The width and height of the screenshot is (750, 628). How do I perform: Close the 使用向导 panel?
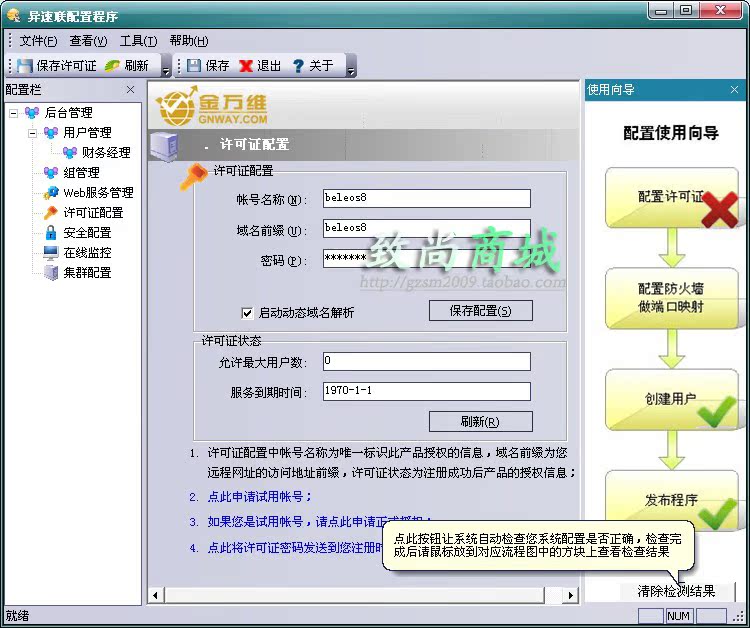[x=734, y=90]
